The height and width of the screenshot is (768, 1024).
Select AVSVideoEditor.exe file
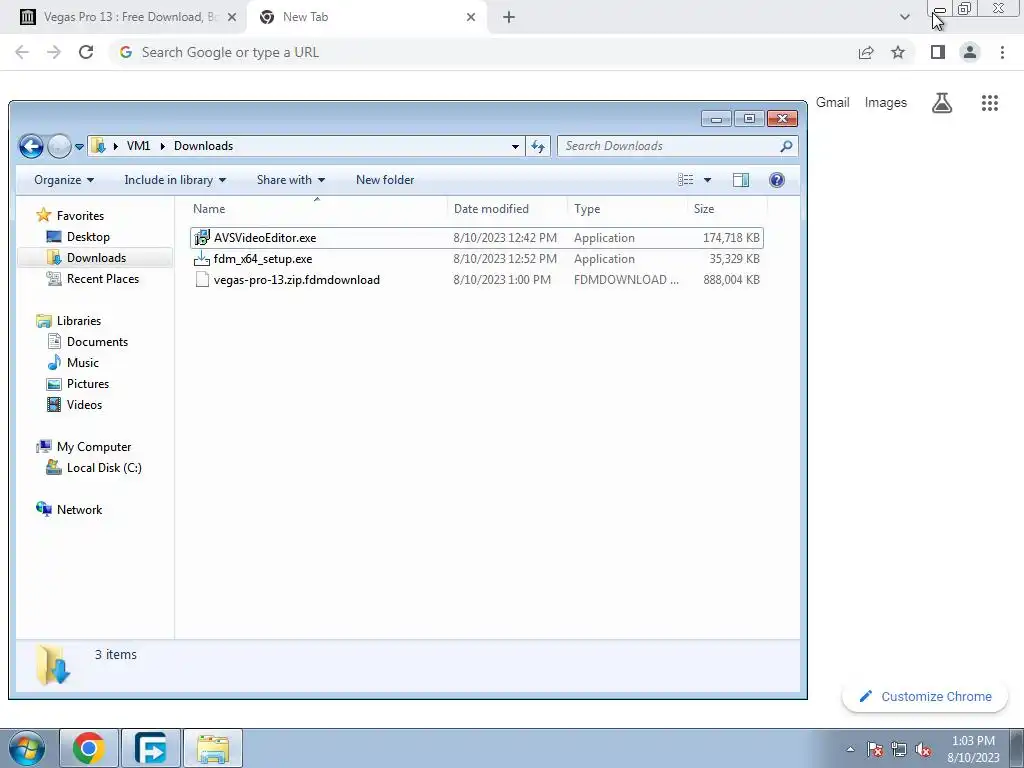click(x=477, y=238)
